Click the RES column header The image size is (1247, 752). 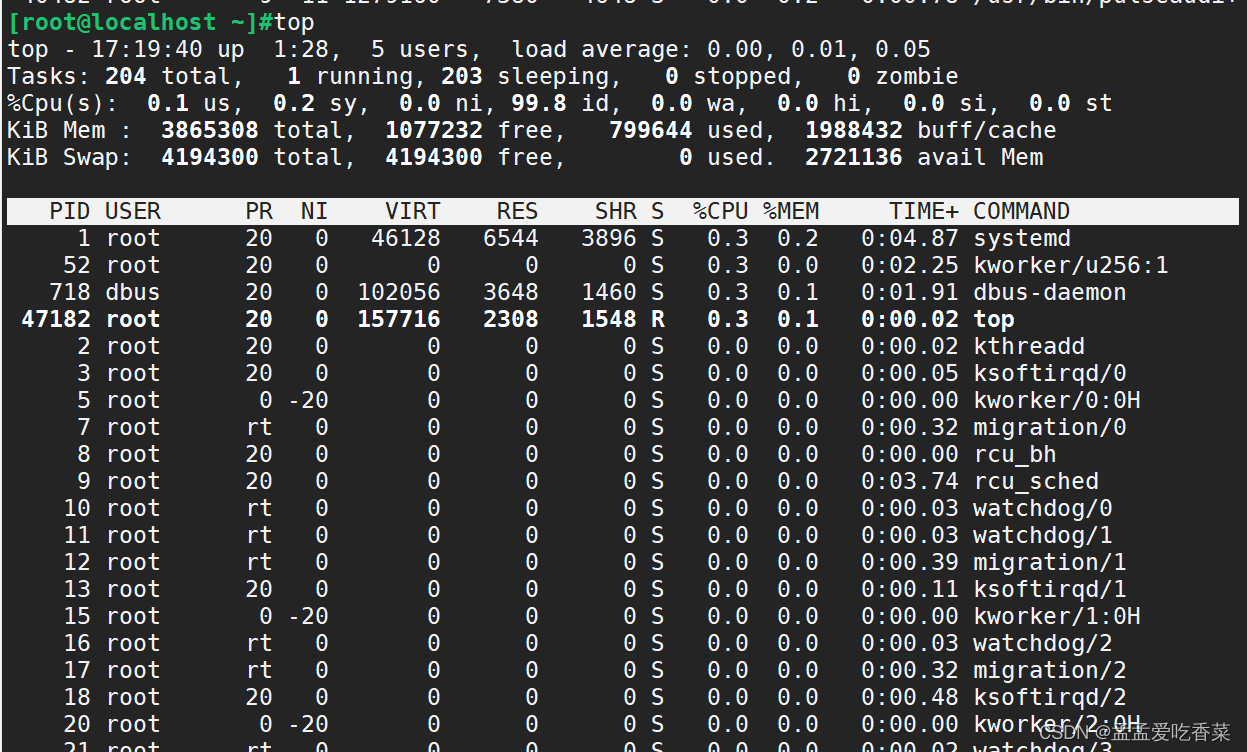coord(518,211)
